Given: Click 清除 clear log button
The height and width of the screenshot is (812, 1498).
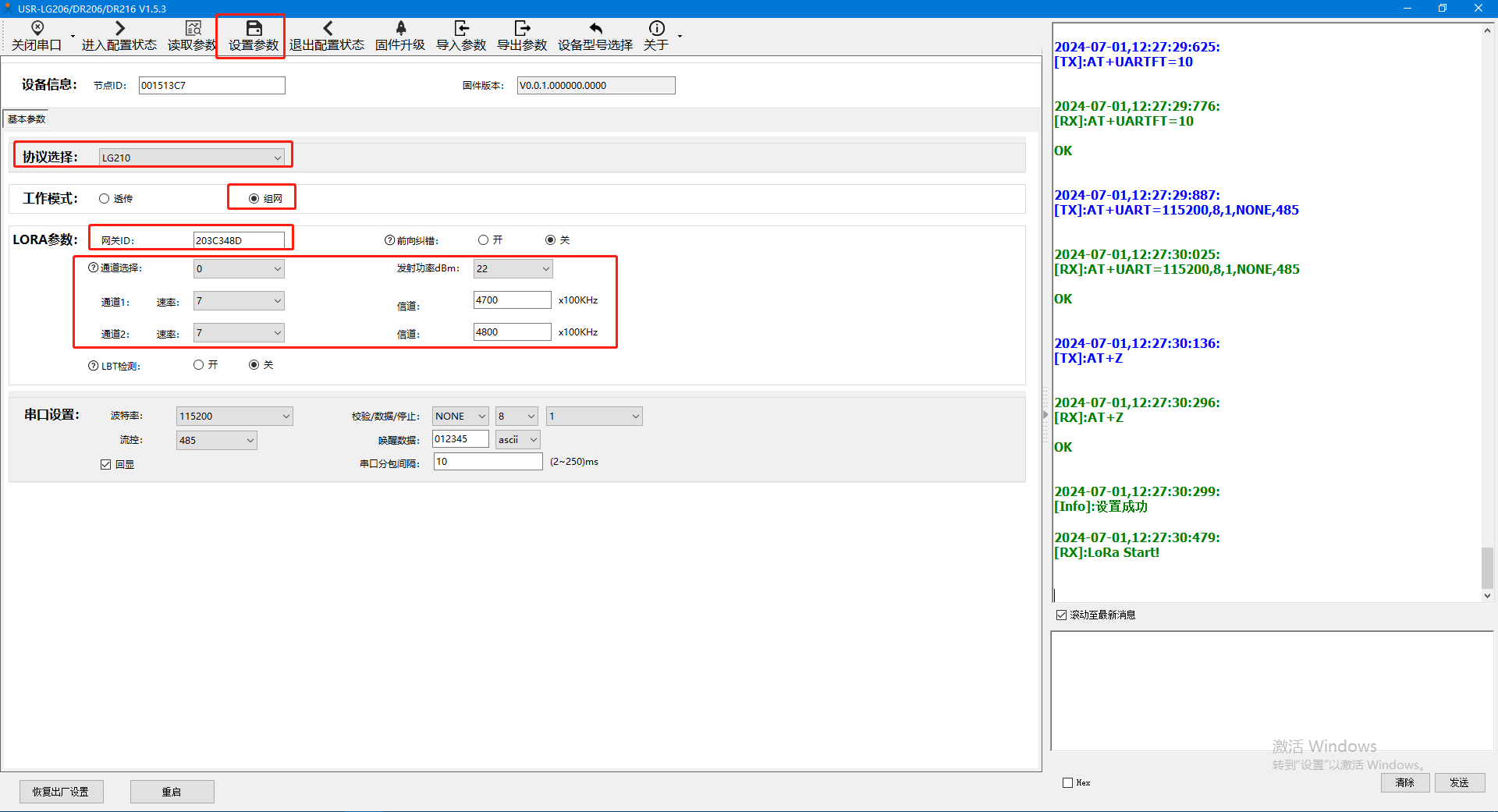Looking at the screenshot, I should (1405, 783).
